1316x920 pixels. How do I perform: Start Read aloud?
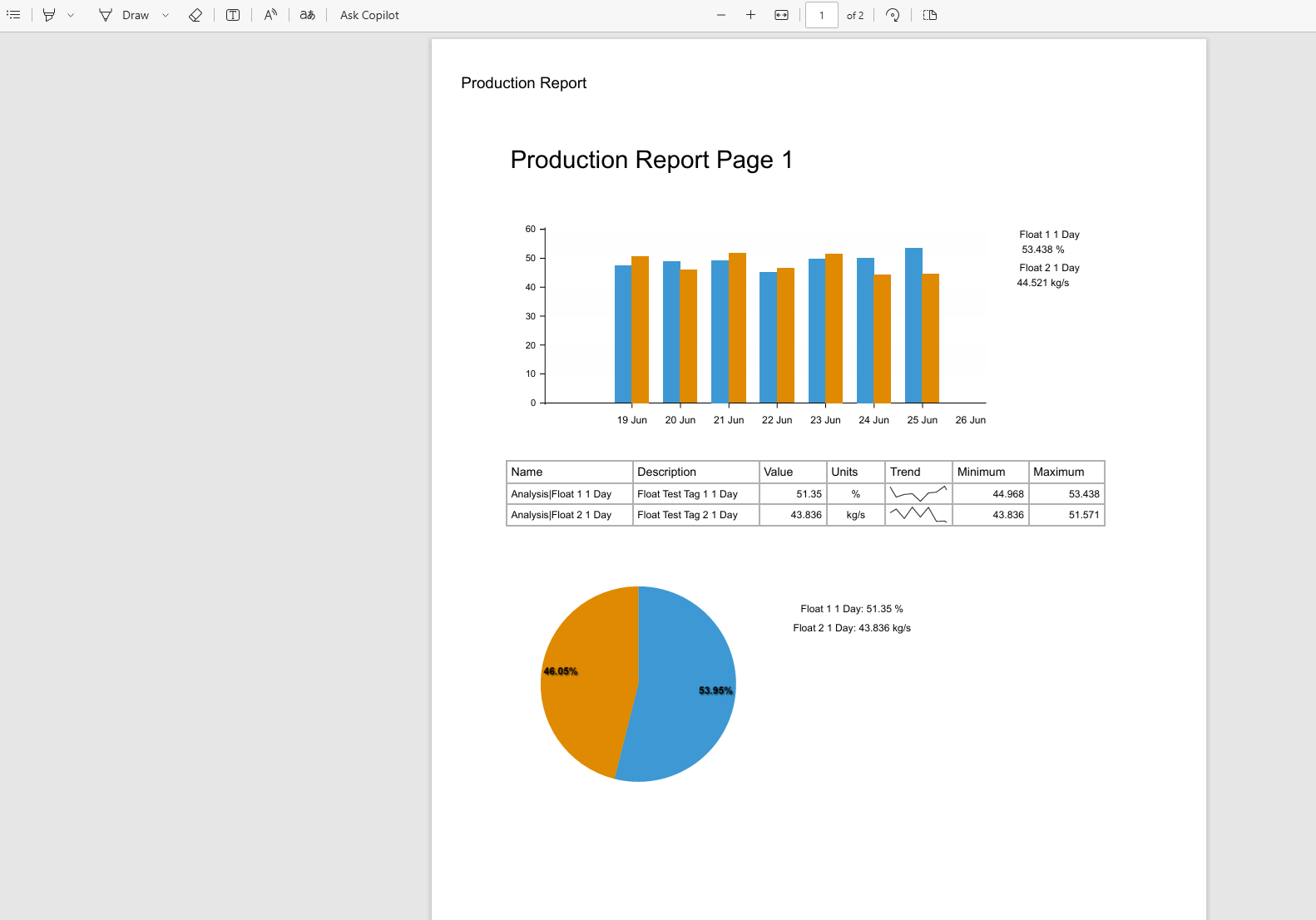[x=270, y=15]
